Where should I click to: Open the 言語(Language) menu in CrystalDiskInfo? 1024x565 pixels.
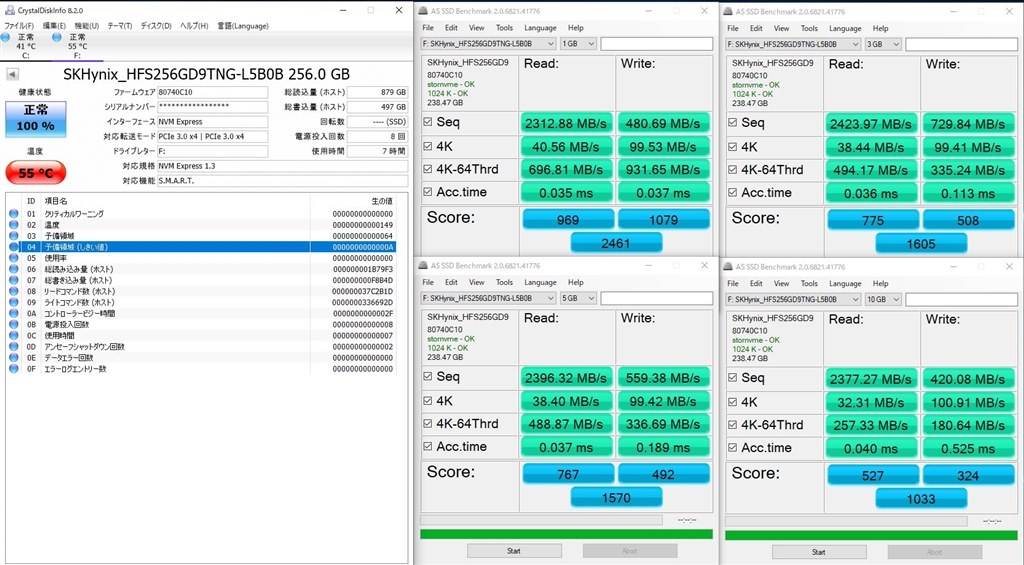pyautogui.click(x=242, y=26)
